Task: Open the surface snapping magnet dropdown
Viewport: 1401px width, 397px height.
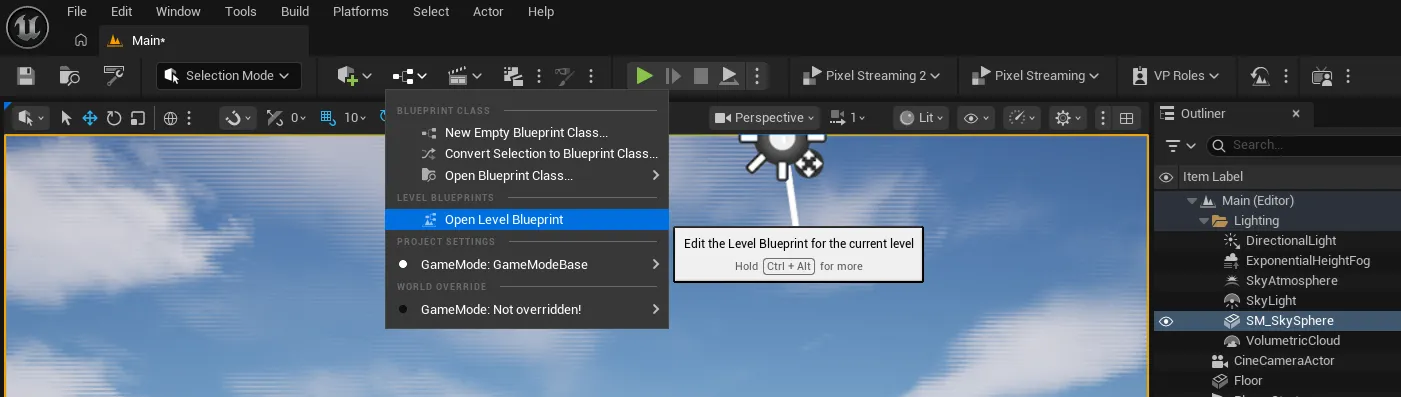Action: click(238, 118)
